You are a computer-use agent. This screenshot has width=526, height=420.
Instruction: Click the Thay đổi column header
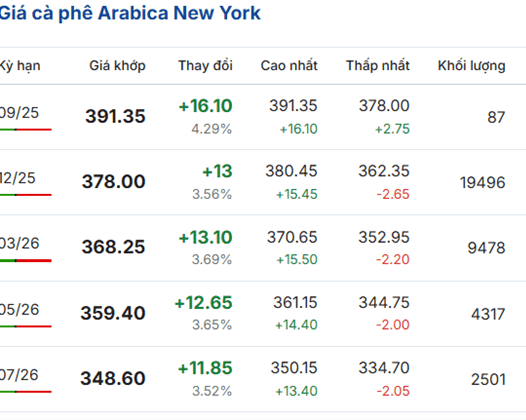coord(205,65)
